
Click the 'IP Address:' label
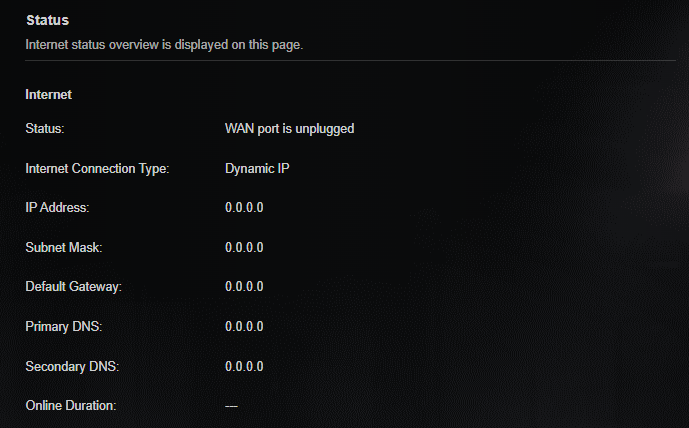(57, 207)
